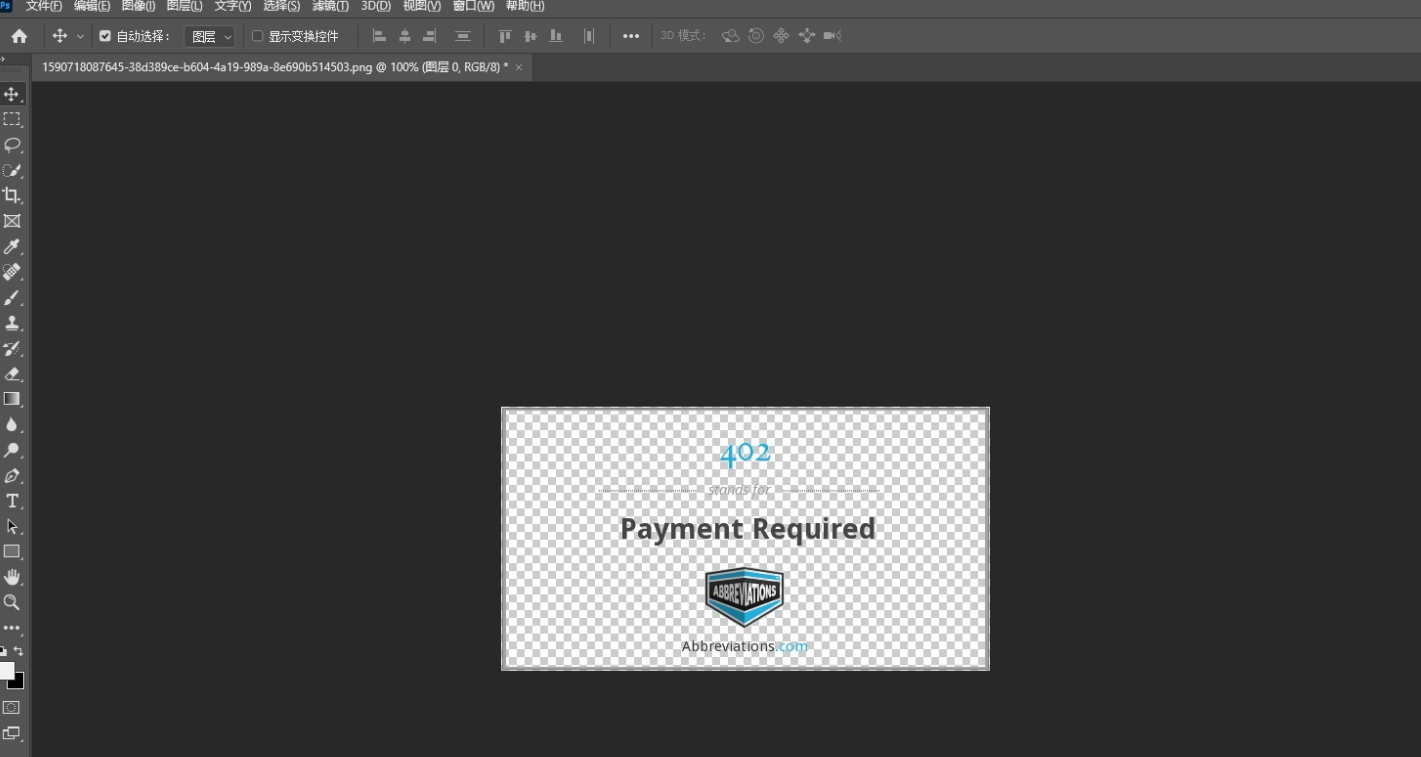Viewport: 1421px width, 757px height.
Task: Click the 3D orbit camera icon
Action: tap(731, 36)
